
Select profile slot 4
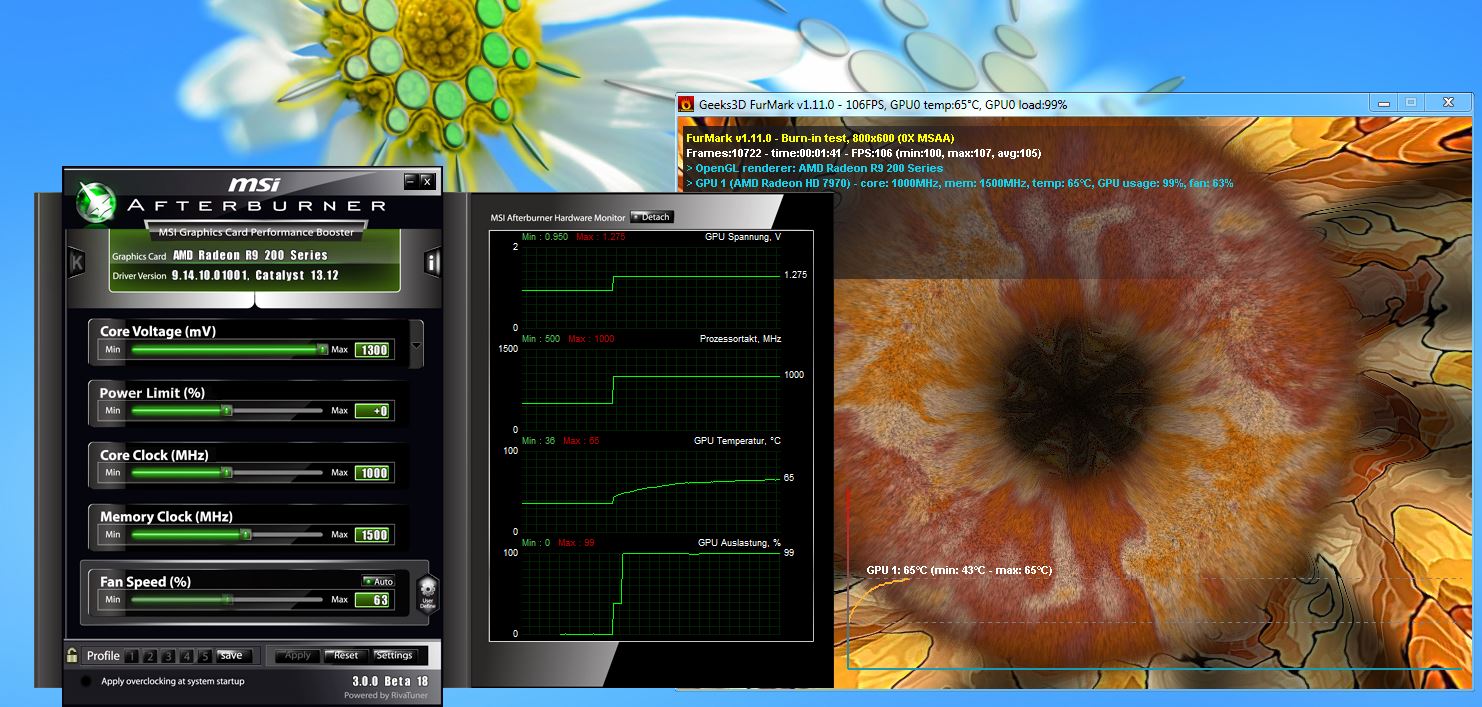pyautogui.click(x=186, y=656)
